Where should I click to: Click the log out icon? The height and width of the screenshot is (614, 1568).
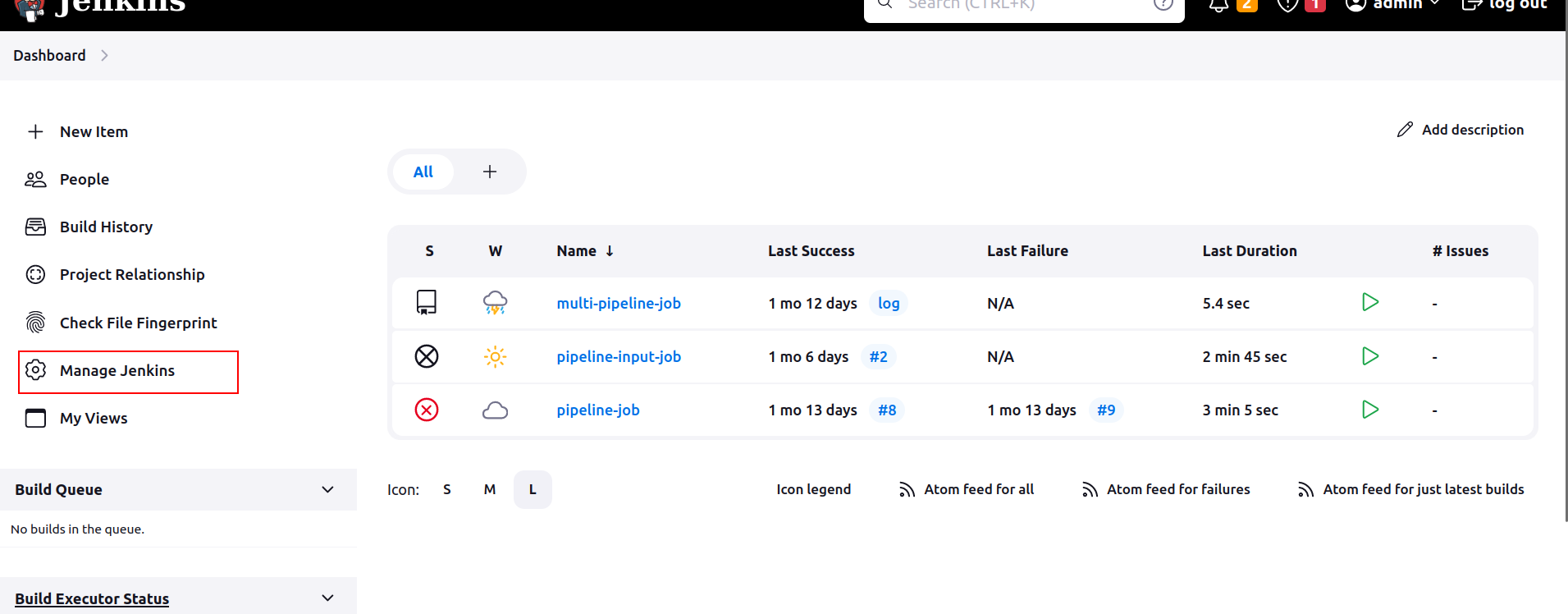(x=1472, y=4)
